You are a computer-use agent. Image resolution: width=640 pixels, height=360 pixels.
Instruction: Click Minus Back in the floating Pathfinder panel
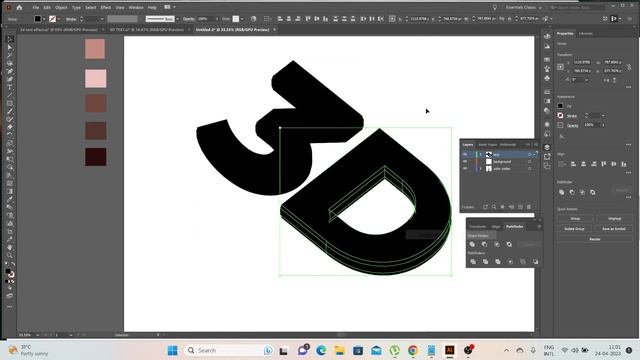click(535, 262)
